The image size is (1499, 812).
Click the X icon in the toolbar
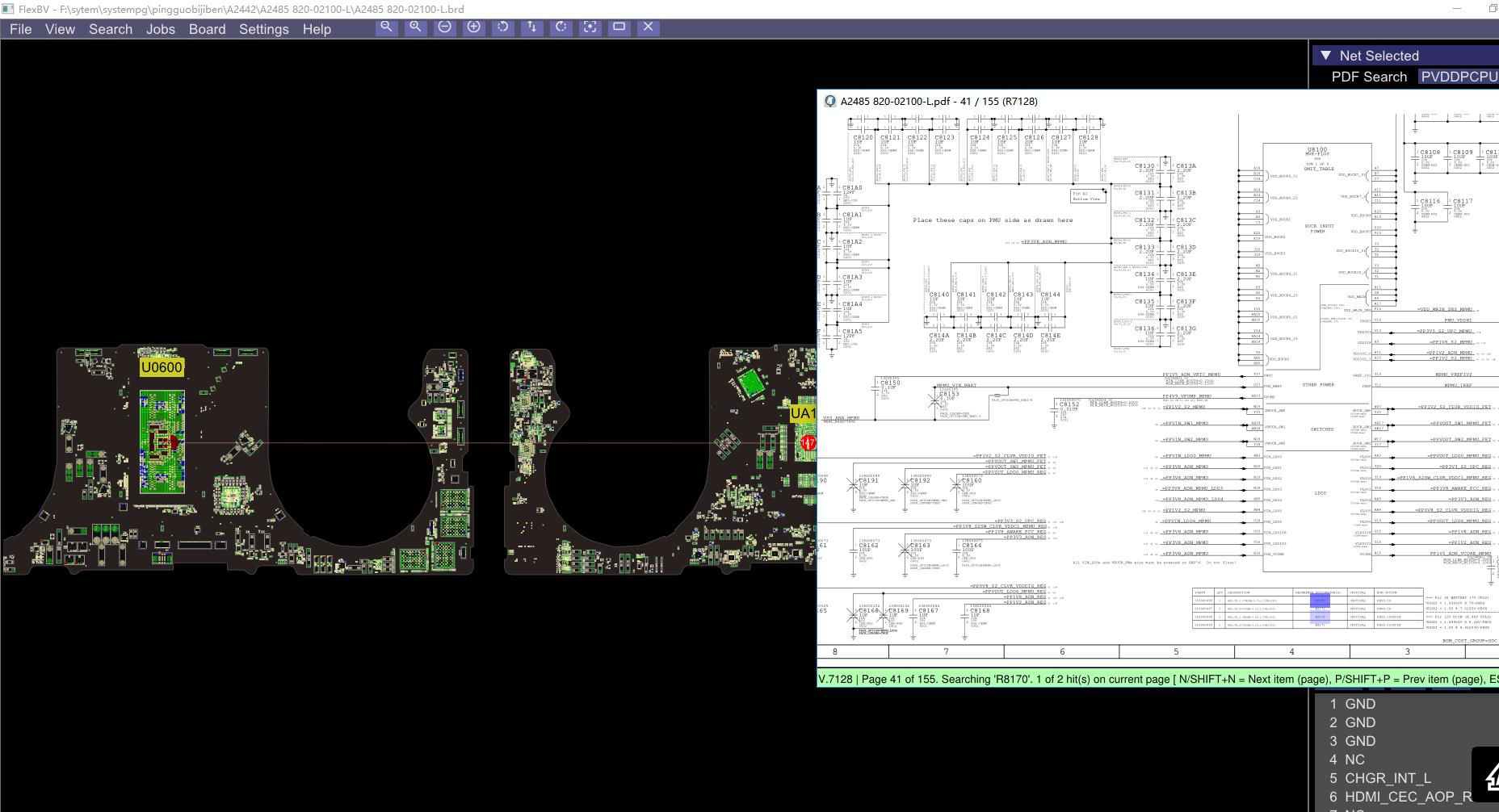(x=648, y=27)
